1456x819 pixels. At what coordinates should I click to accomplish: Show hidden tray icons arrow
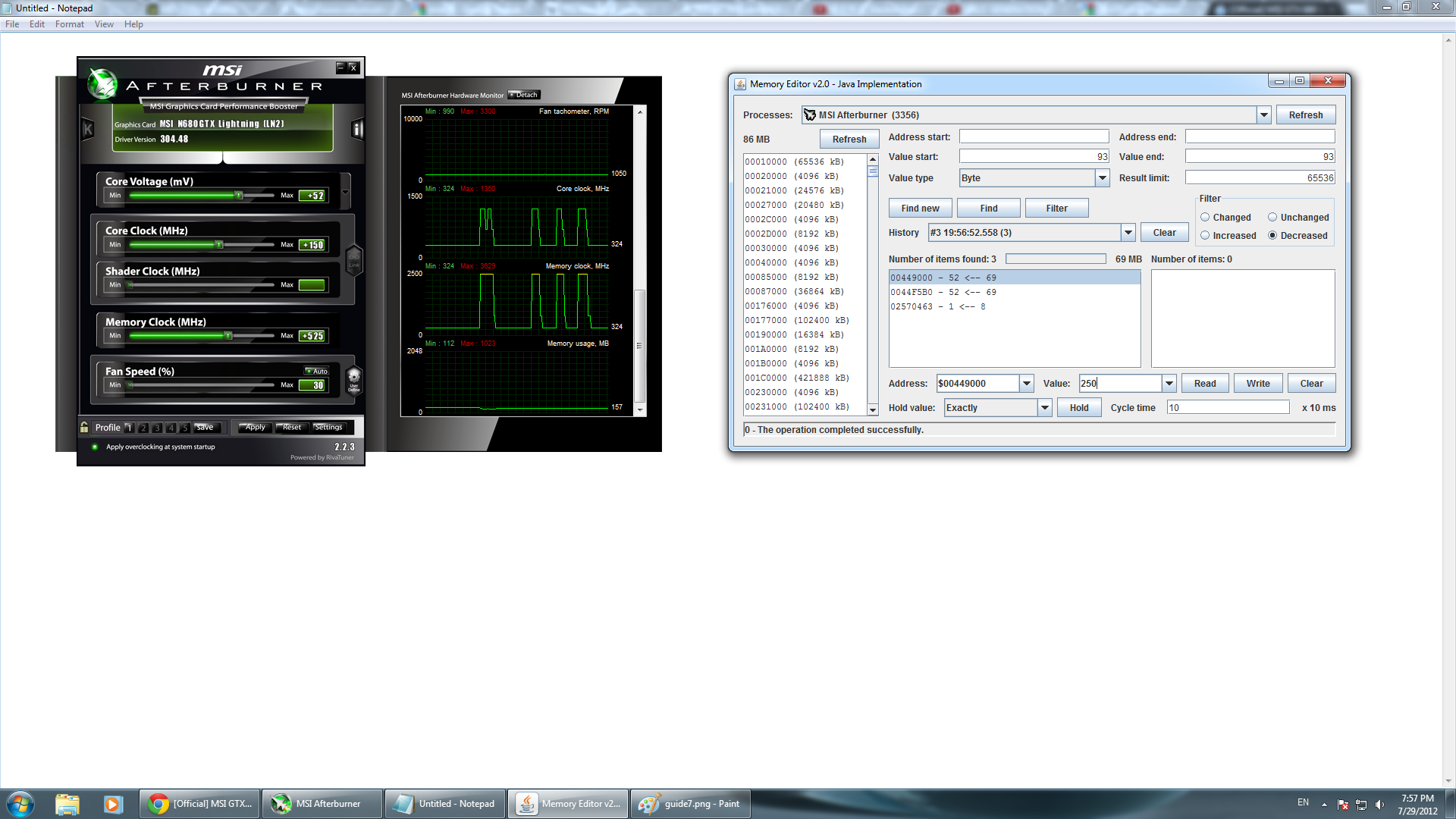[x=1325, y=805]
